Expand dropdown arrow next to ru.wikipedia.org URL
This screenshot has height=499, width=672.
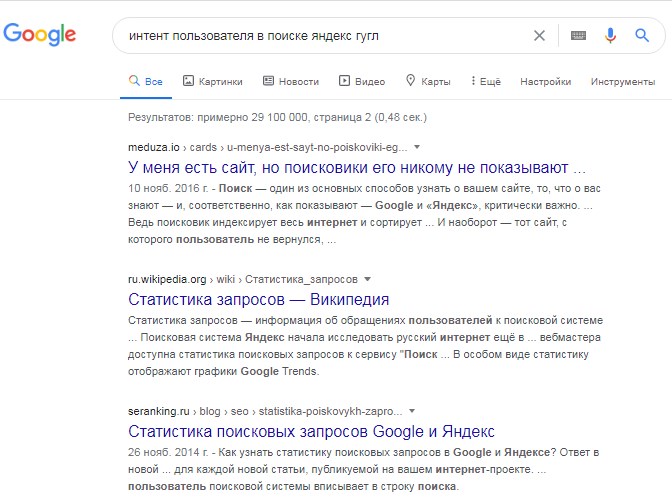click(x=367, y=279)
